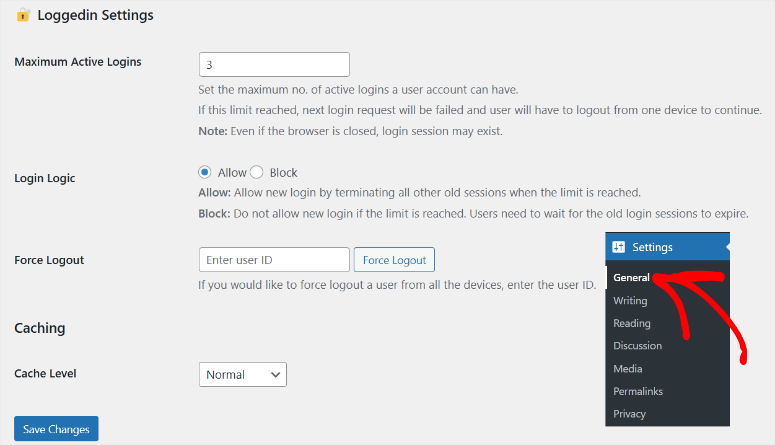This screenshot has width=775, height=445.
Task: Select the Allow login logic option
Action: 206,172
